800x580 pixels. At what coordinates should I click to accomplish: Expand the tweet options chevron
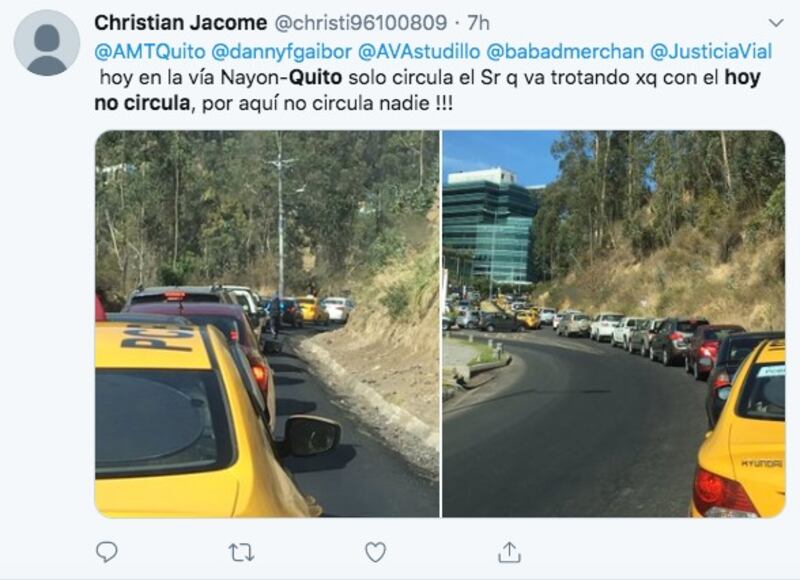pyautogui.click(x=776, y=23)
